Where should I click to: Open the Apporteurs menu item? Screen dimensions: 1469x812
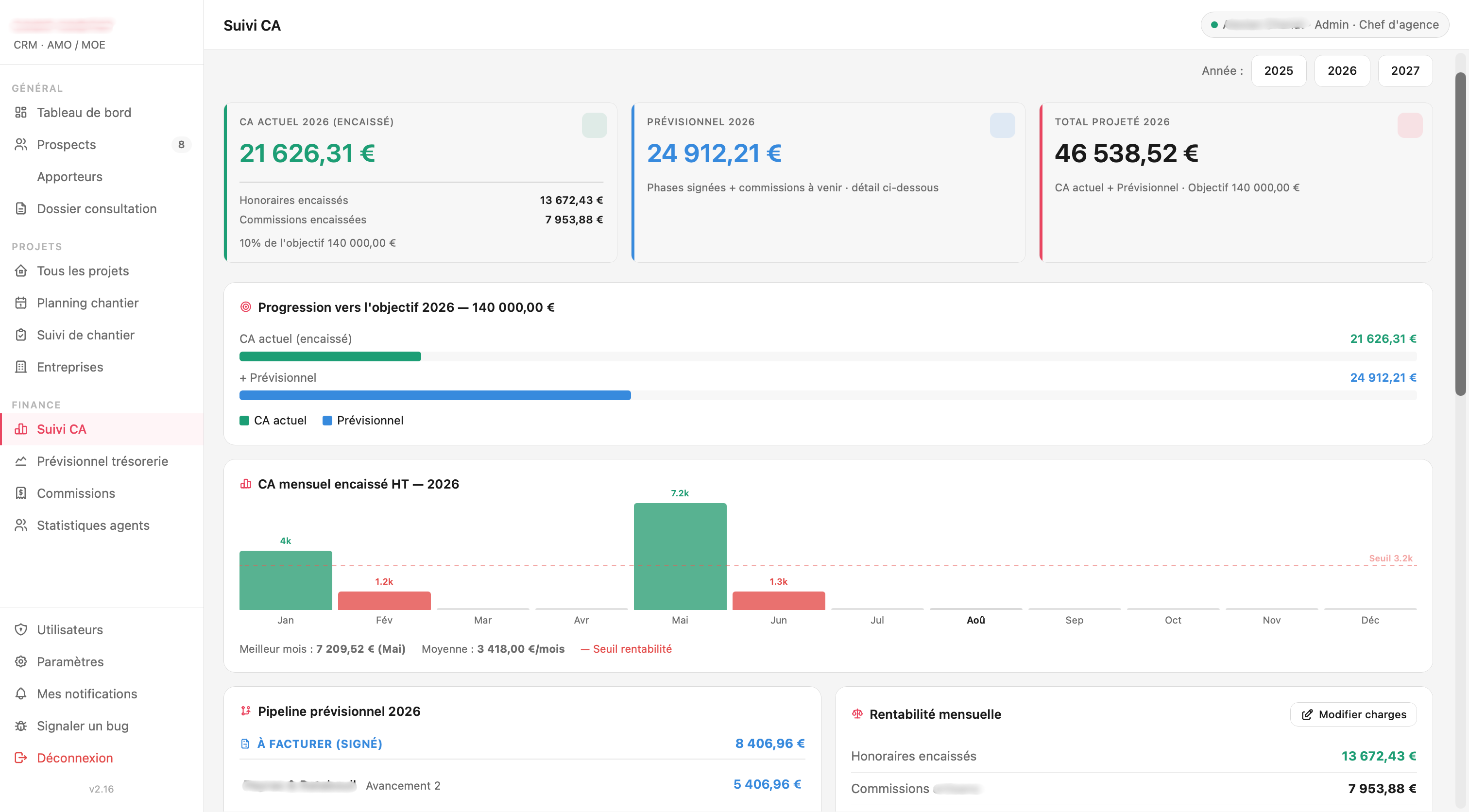point(69,177)
